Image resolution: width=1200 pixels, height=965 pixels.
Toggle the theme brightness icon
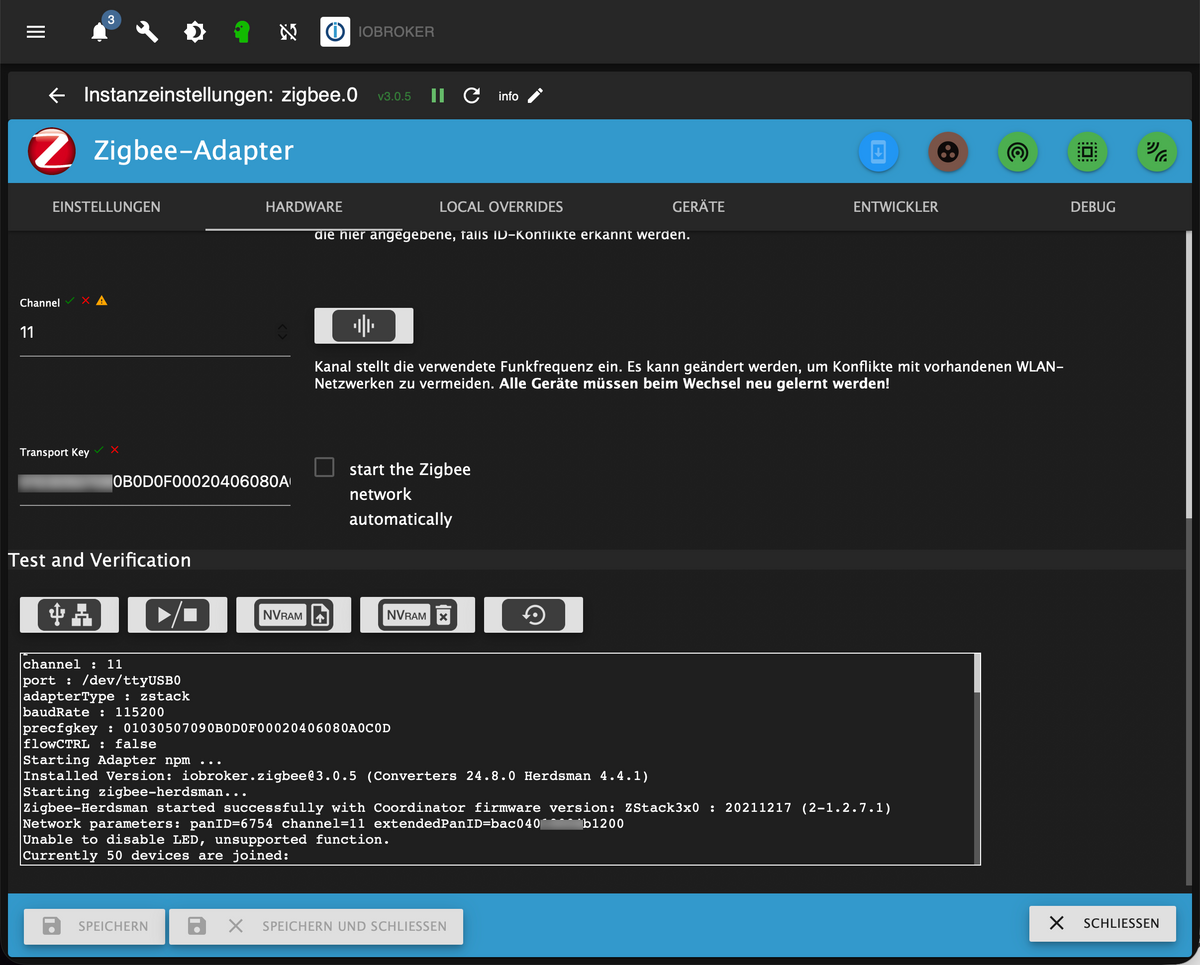click(x=194, y=32)
